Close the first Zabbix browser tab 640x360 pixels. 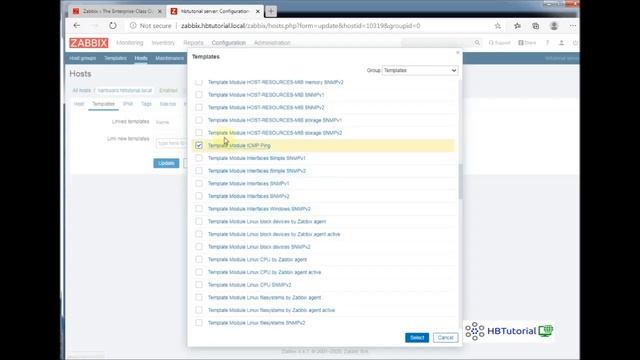tap(160, 11)
